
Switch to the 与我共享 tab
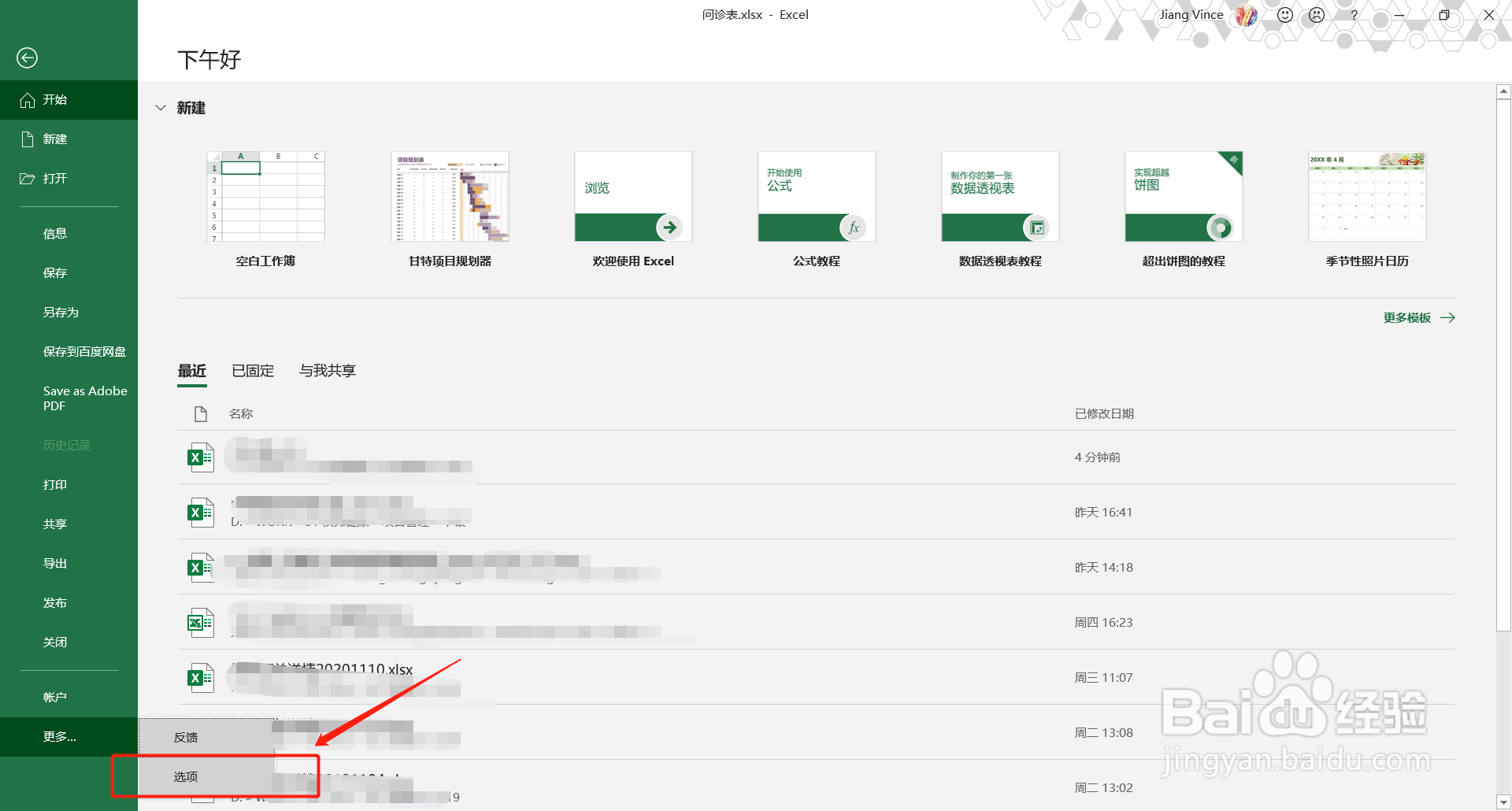[x=328, y=371]
